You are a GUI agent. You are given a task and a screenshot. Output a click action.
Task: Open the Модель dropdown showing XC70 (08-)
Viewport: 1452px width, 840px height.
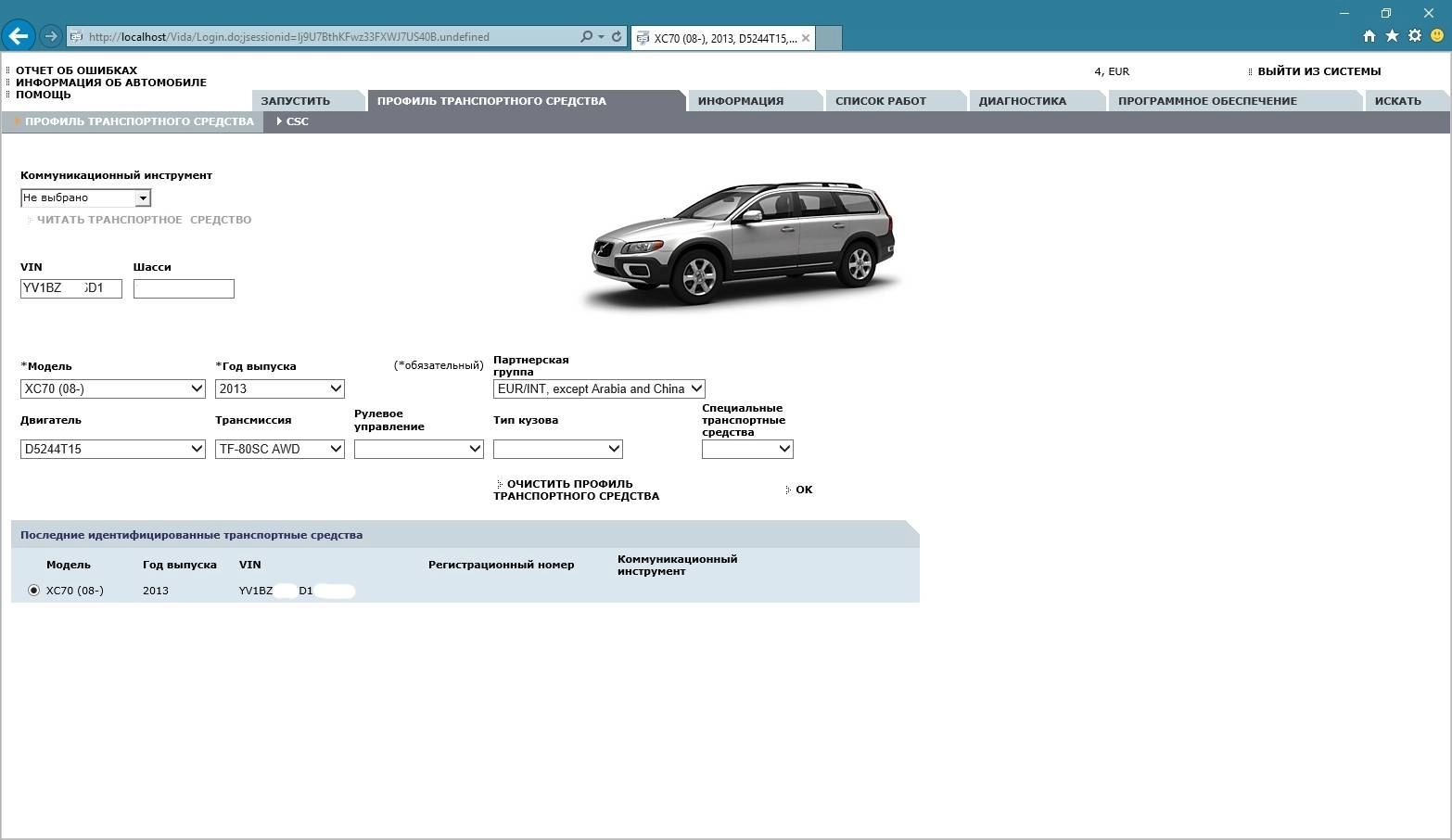click(113, 388)
